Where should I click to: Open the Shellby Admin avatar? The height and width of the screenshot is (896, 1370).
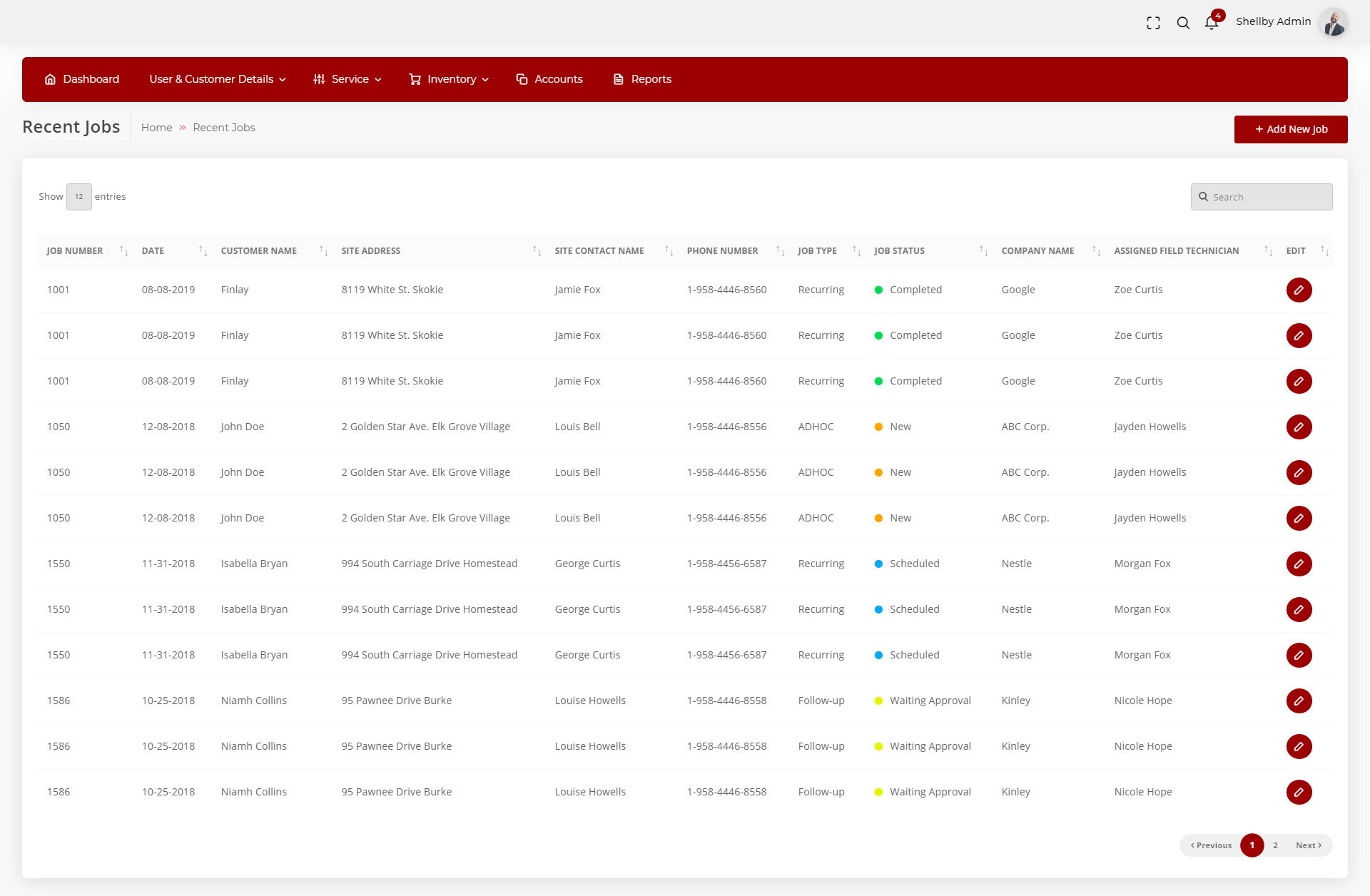click(1333, 22)
